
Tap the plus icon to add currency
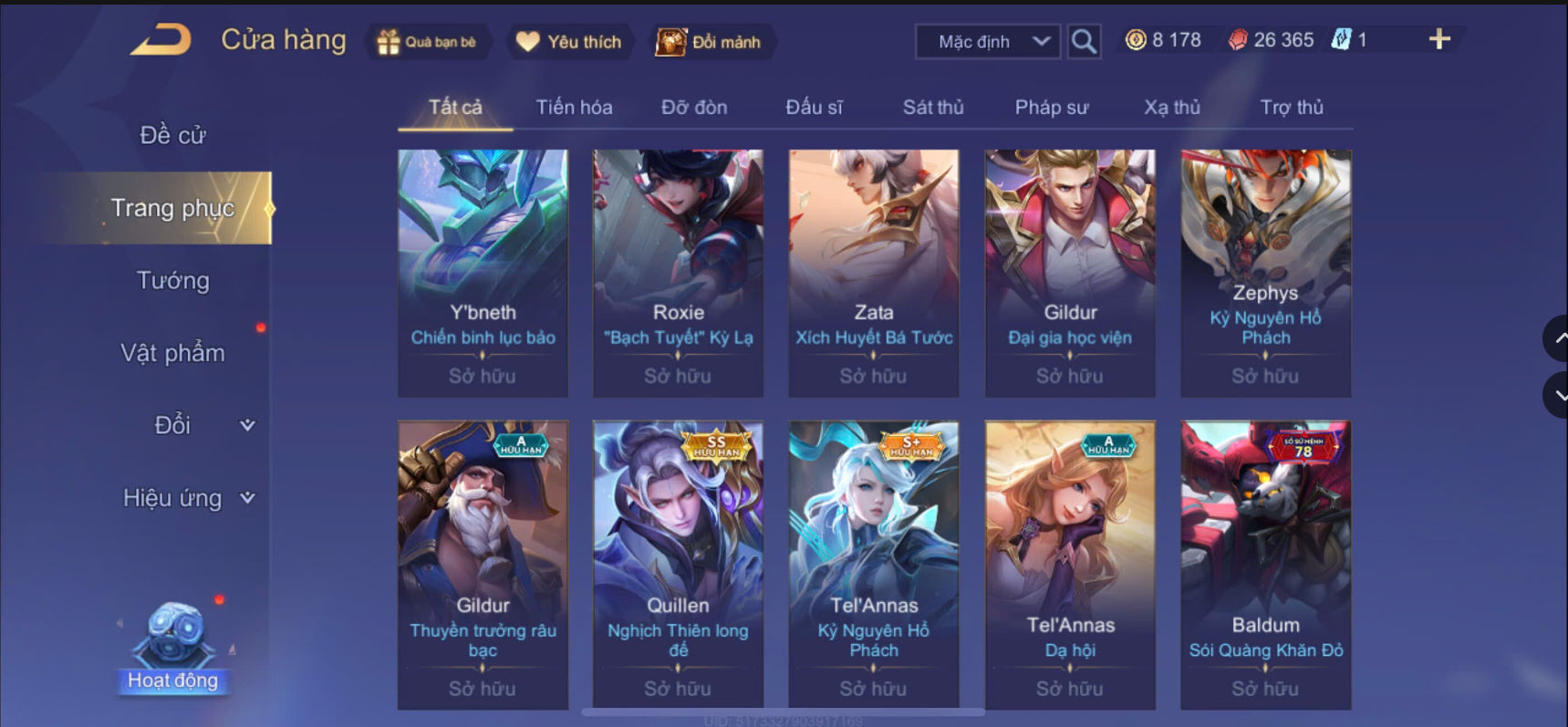click(x=1438, y=39)
